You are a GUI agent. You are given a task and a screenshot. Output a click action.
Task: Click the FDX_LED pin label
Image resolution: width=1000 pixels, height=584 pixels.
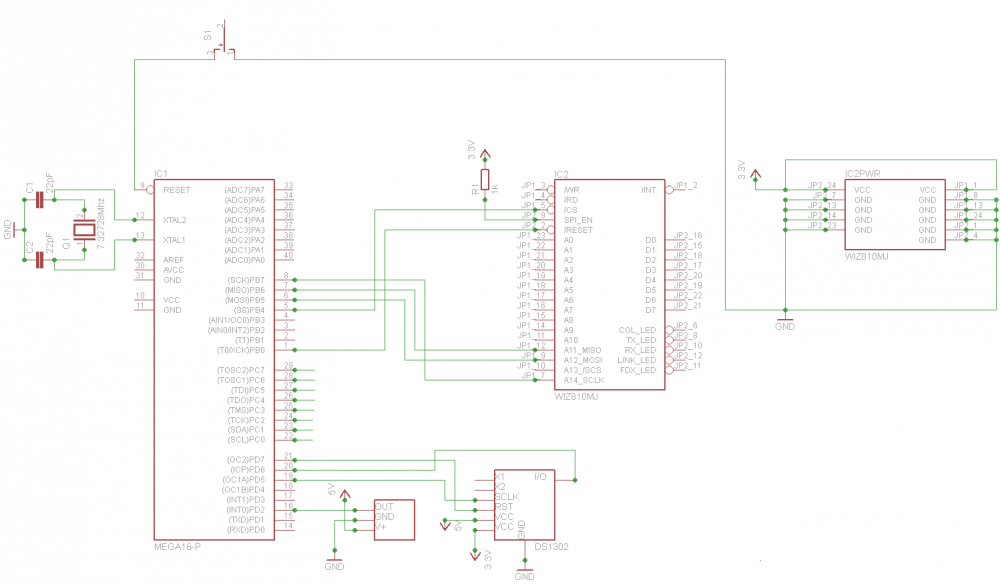pos(638,370)
